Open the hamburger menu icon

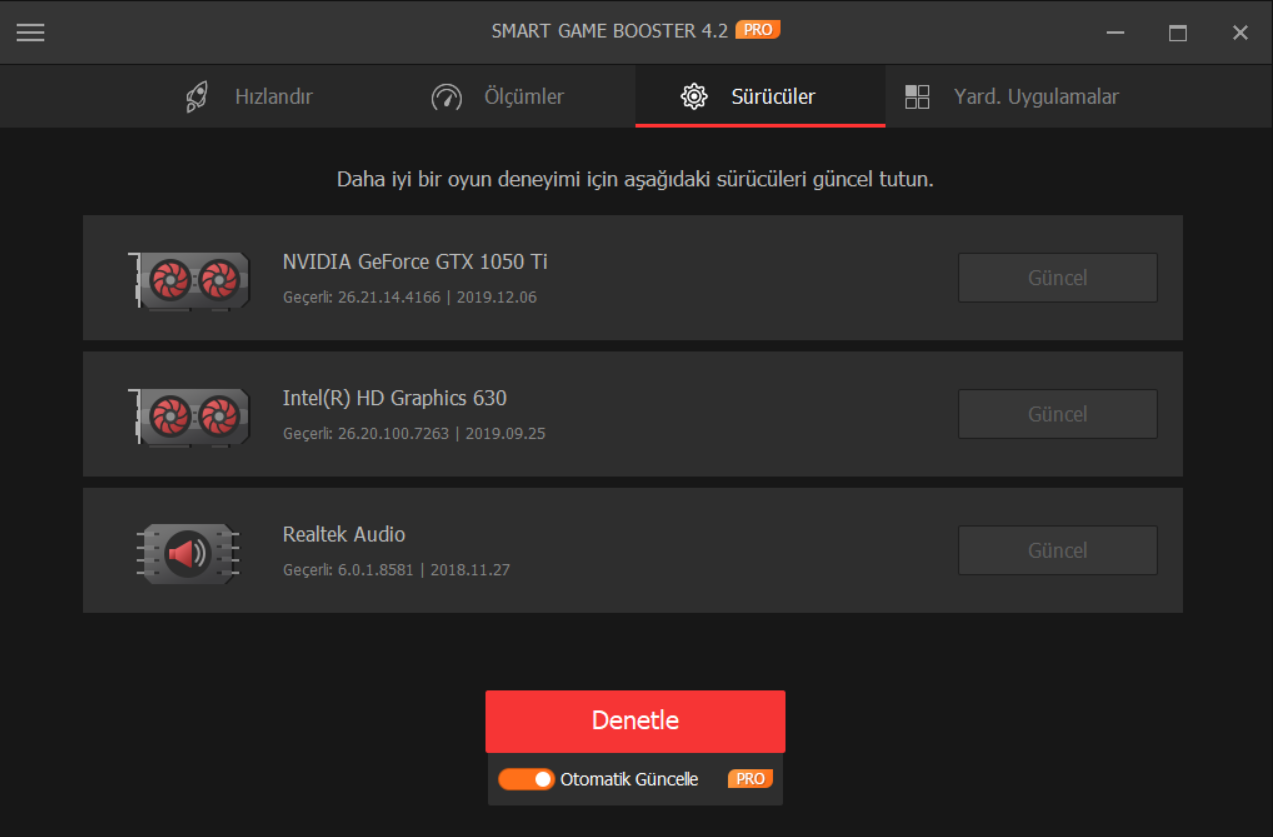[31, 32]
